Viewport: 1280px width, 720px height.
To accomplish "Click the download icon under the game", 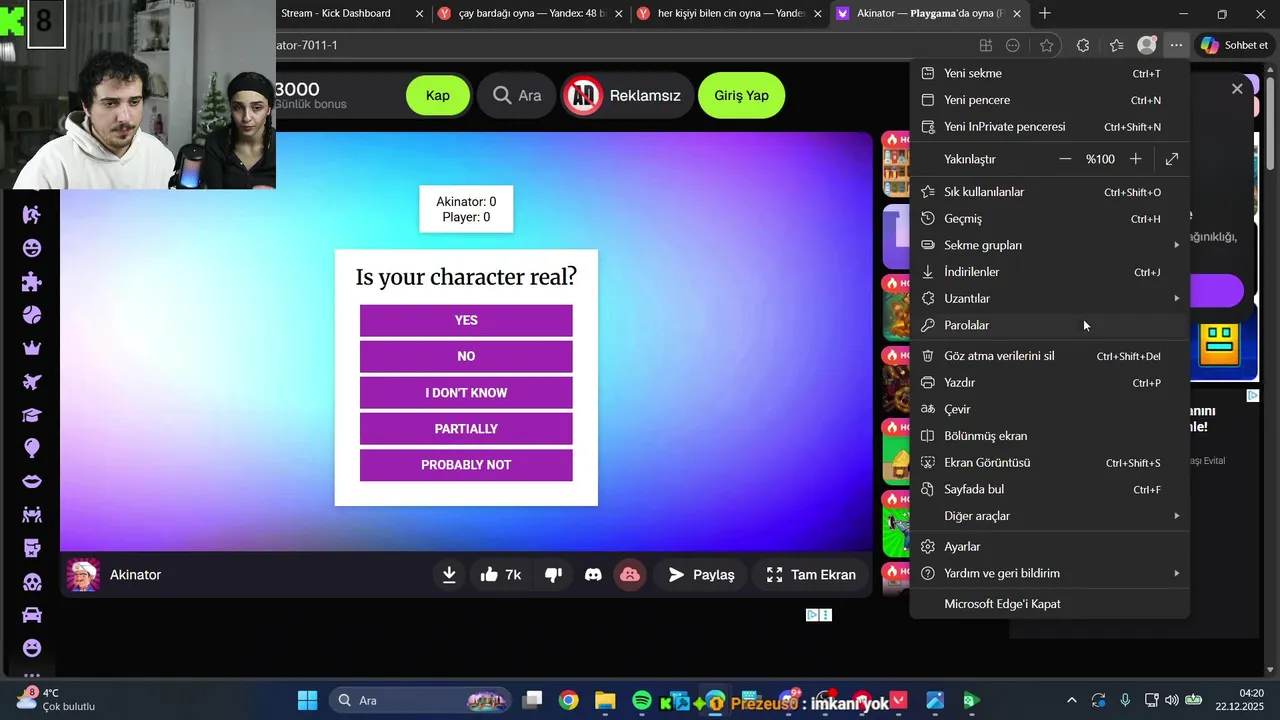I will coord(449,574).
